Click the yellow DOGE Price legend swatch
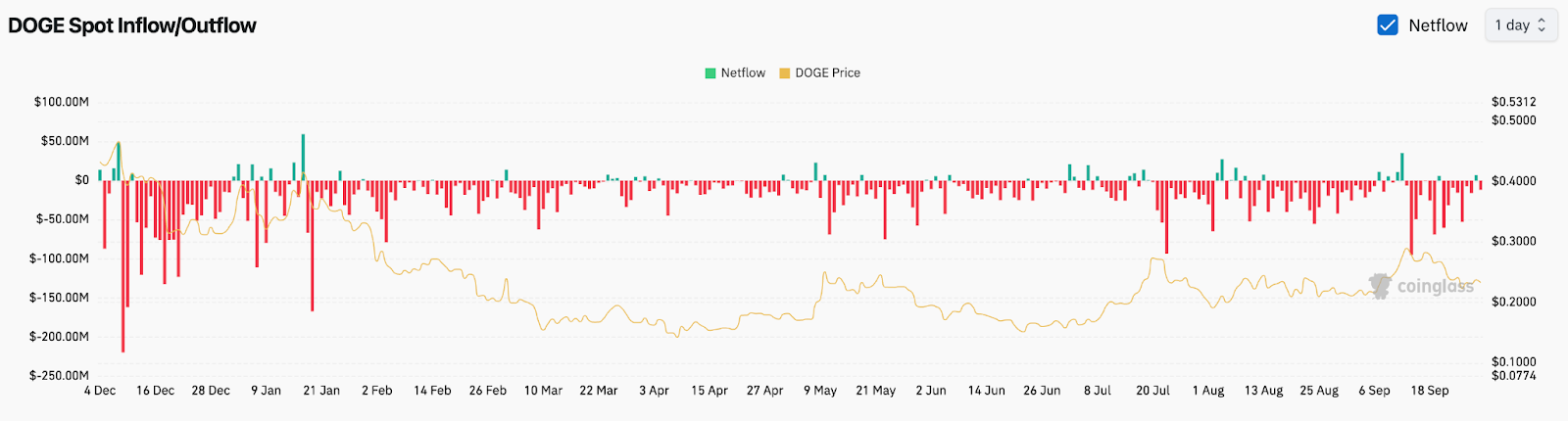1568x421 pixels. (x=785, y=73)
